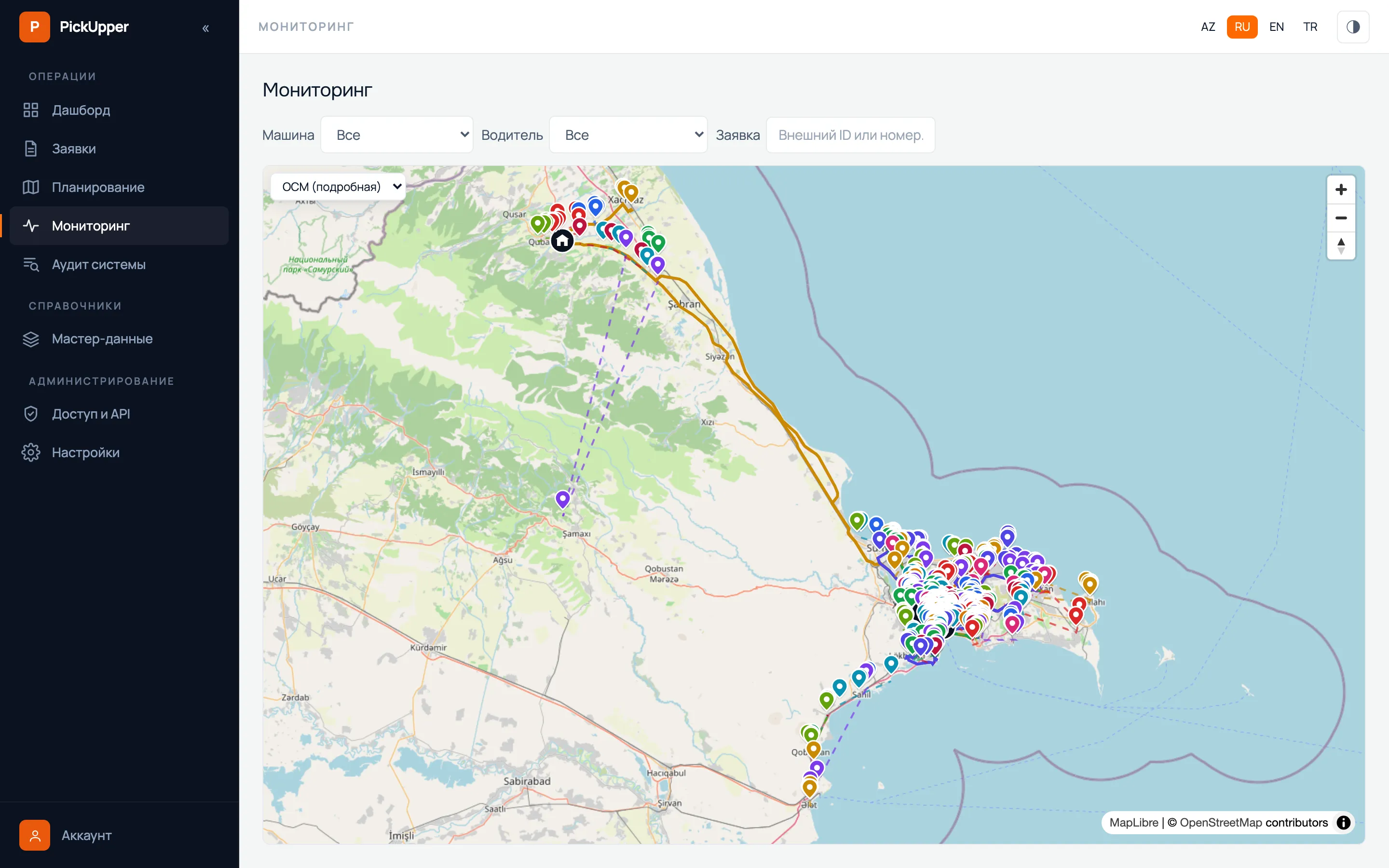Switch language to AZ

pyautogui.click(x=1208, y=27)
